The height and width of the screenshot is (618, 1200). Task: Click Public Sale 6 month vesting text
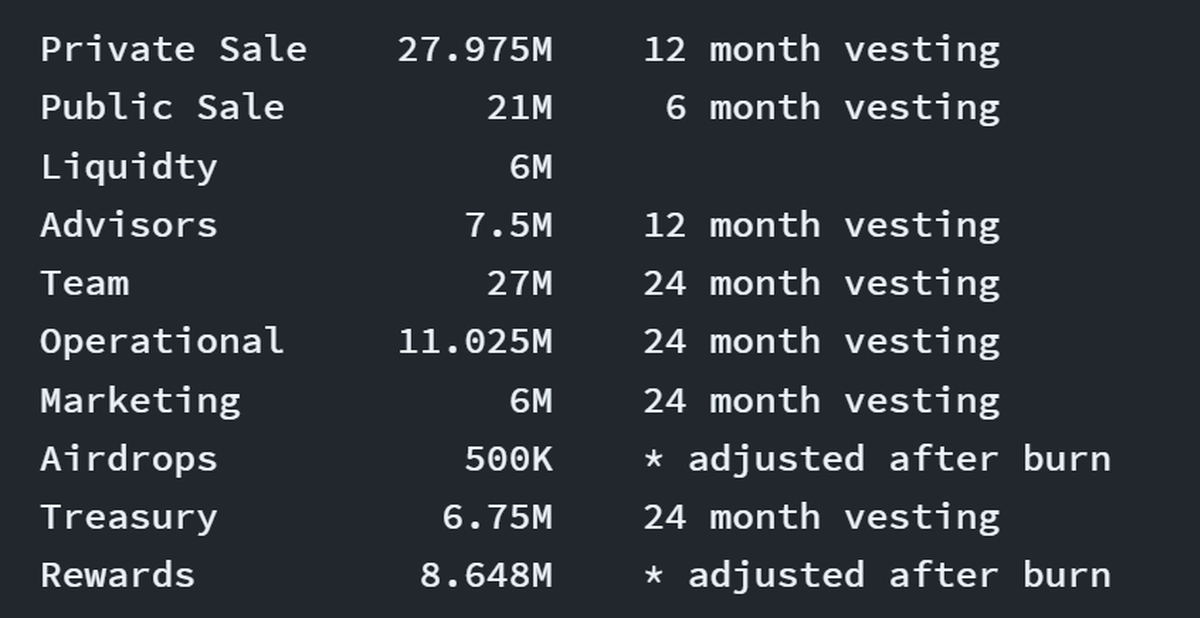pos(832,107)
